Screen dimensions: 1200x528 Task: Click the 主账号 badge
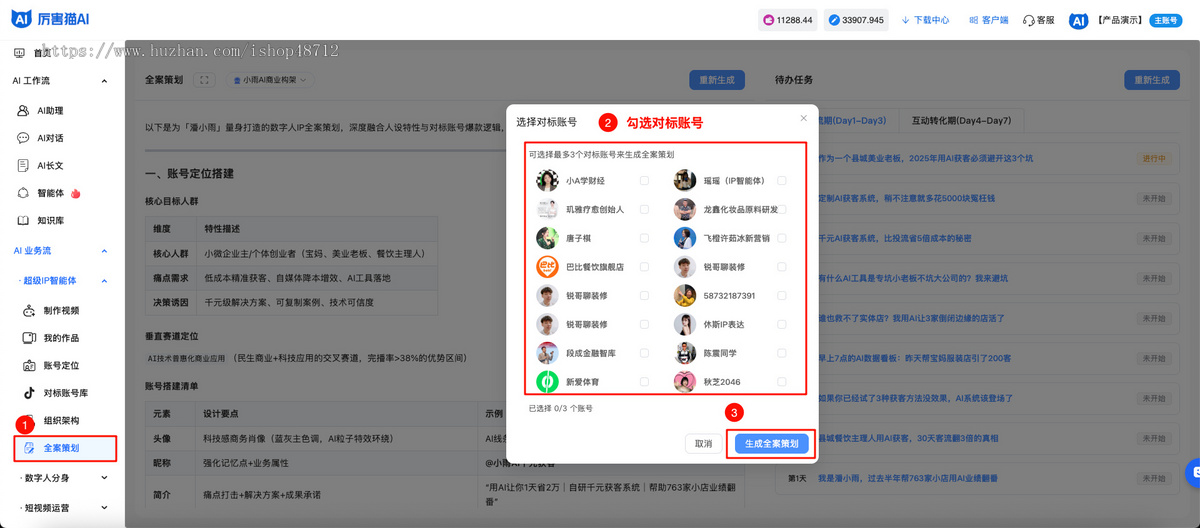pyautogui.click(x=1166, y=20)
